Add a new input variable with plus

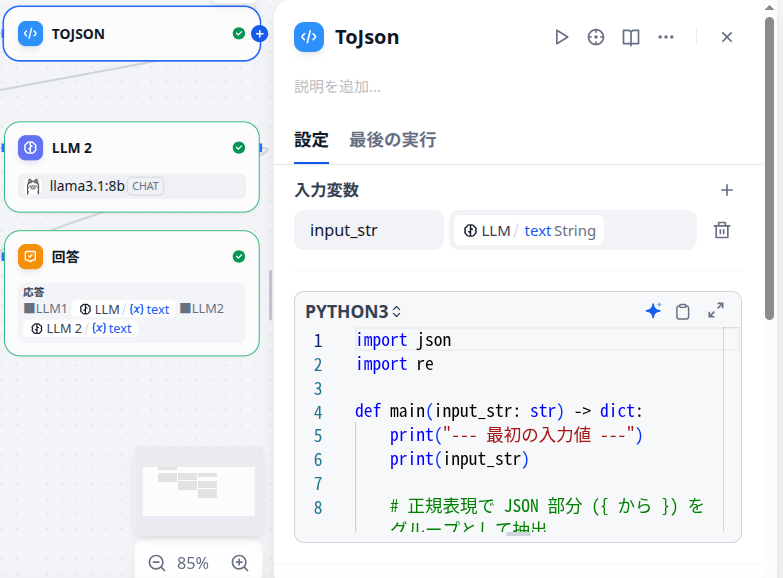[727, 190]
